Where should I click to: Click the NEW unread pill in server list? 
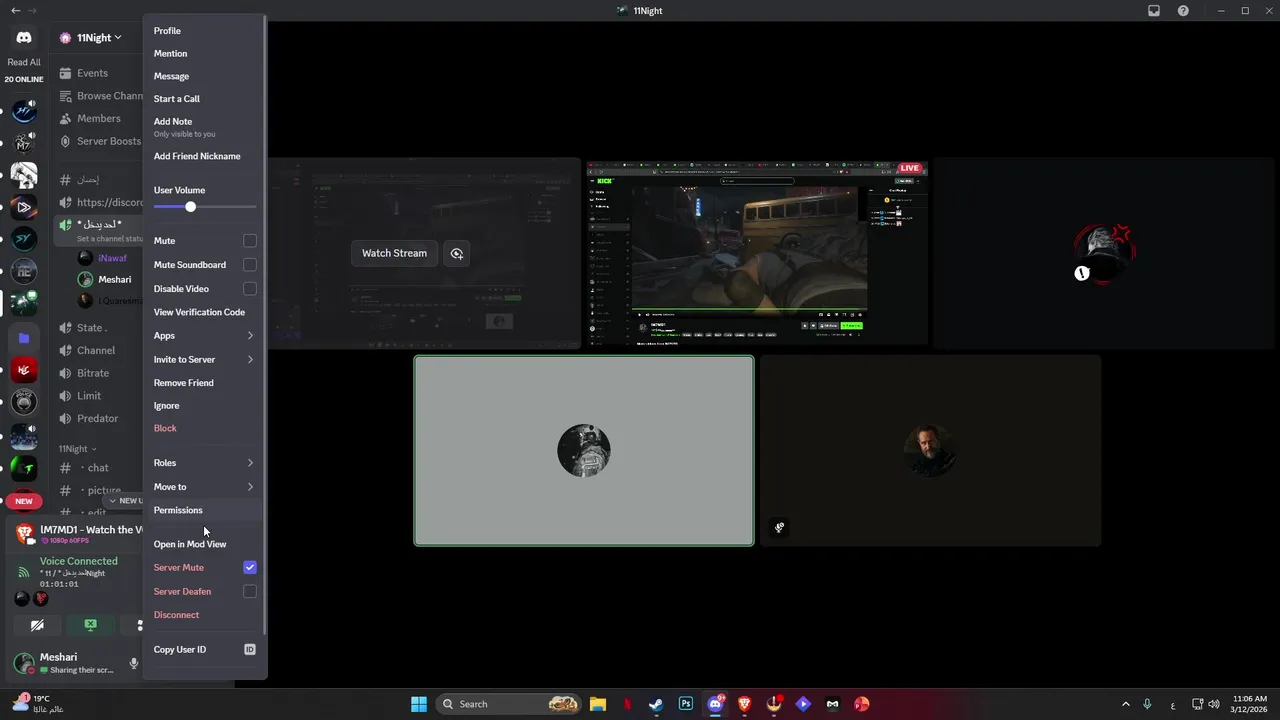pyautogui.click(x=24, y=501)
